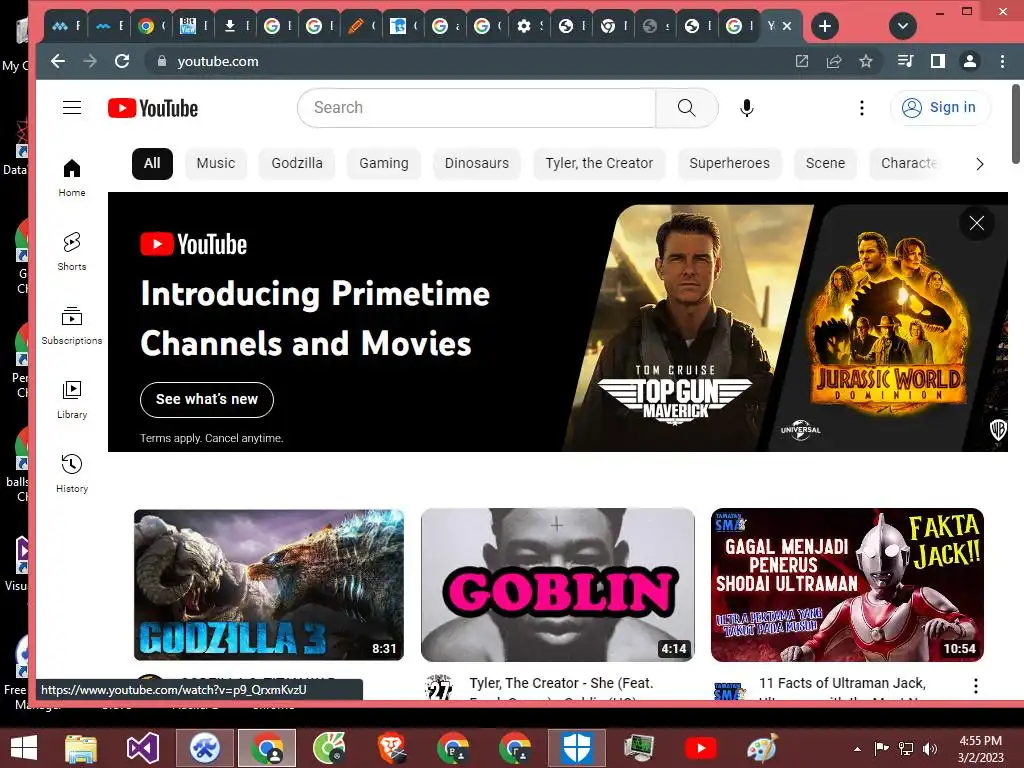Viewport: 1024px width, 768px height.
Task: Open a new browser tab
Action: [x=825, y=26]
